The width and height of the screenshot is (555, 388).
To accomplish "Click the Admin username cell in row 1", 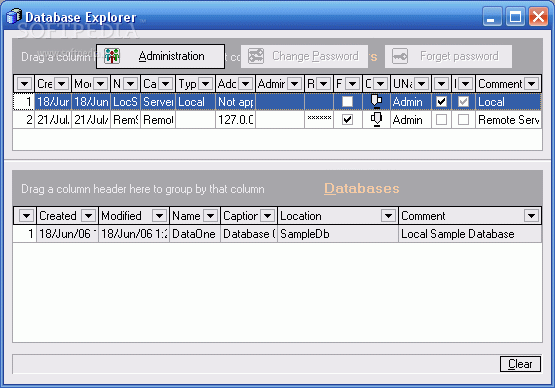I will 411,102.
